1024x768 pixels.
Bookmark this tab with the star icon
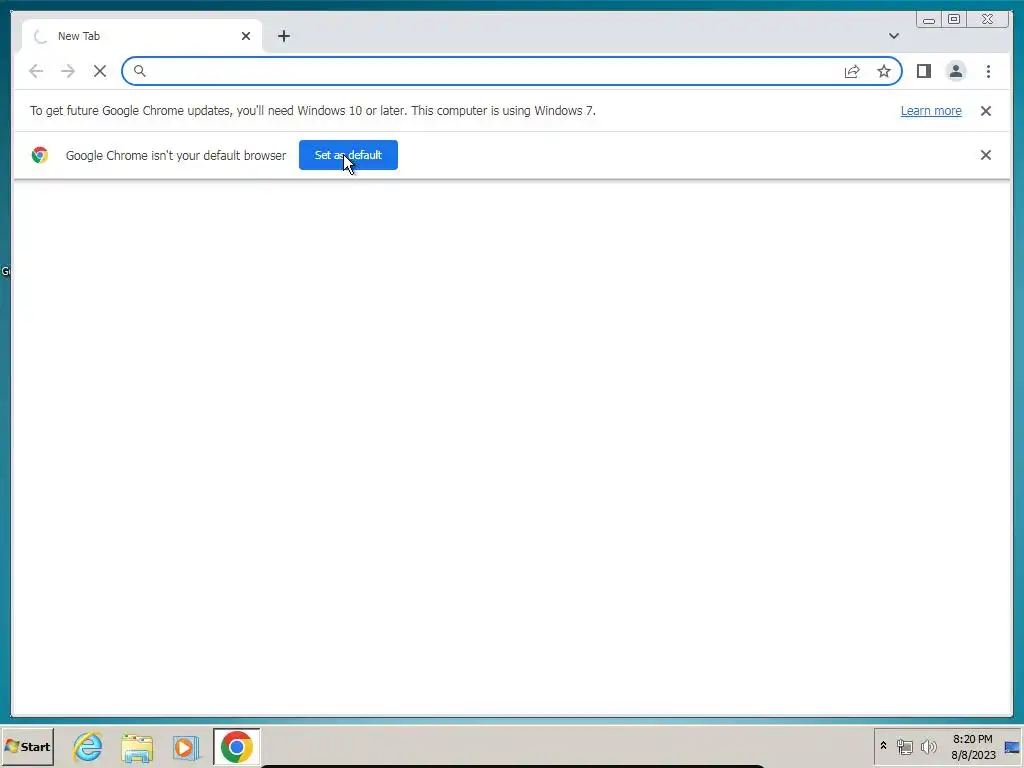click(884, 71)
